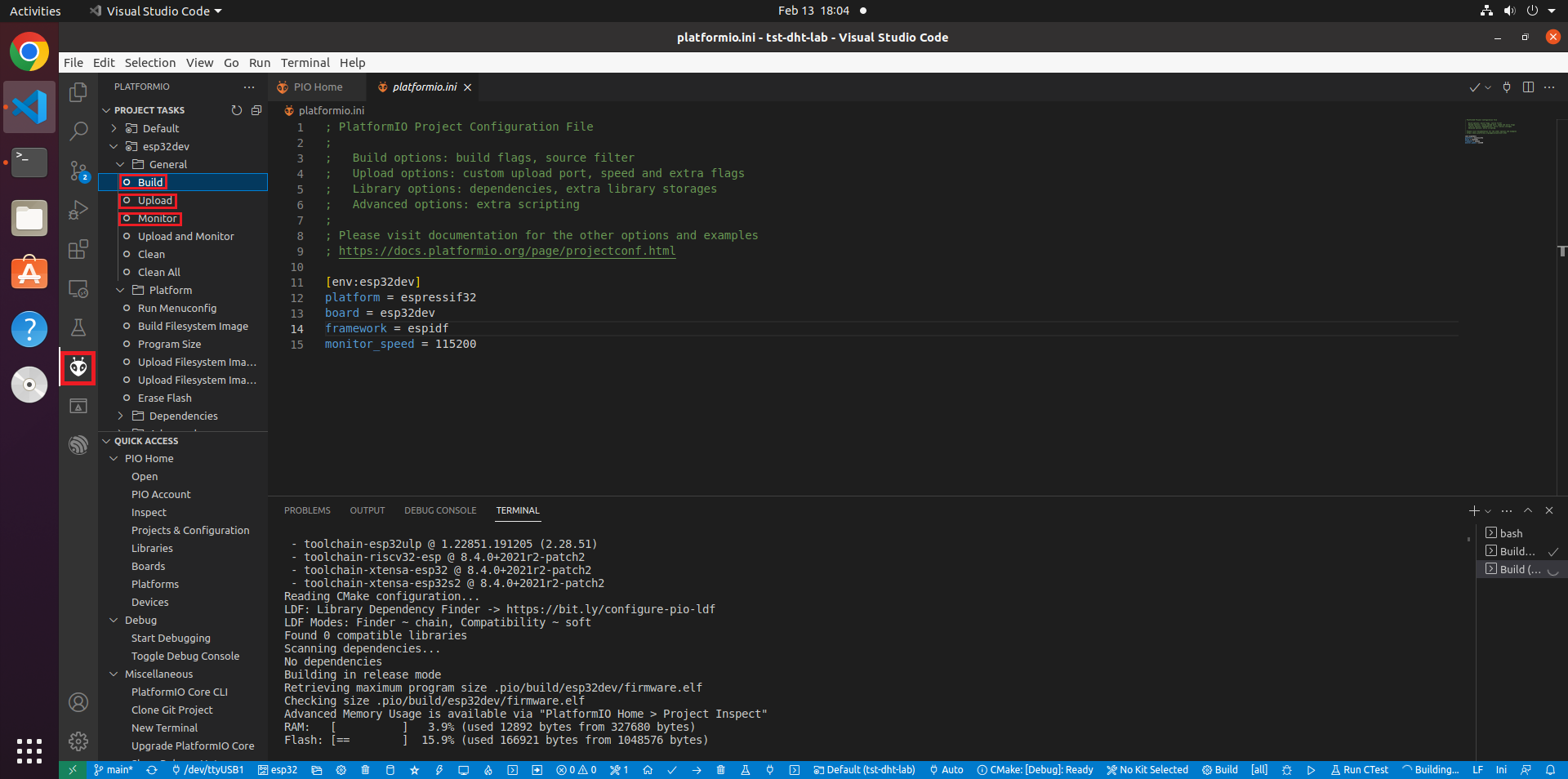This screenshot has height=779, width=1568.
Task: Open notifications bell in status bar
Action: [x=1550, y=770]
